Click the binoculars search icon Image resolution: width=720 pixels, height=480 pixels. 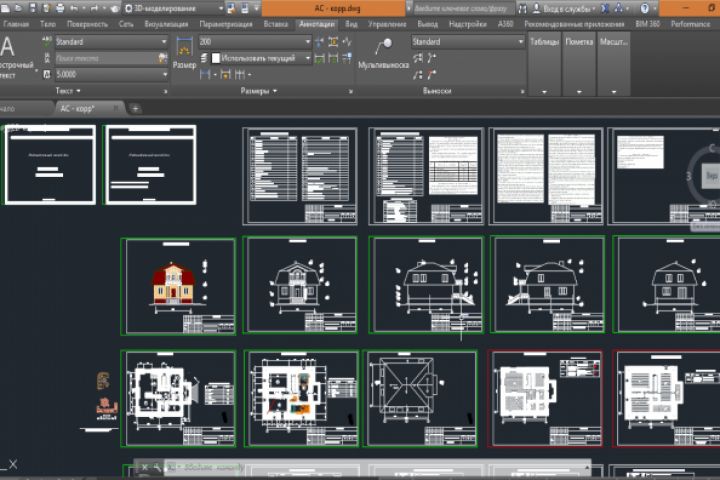click(523, 8)
